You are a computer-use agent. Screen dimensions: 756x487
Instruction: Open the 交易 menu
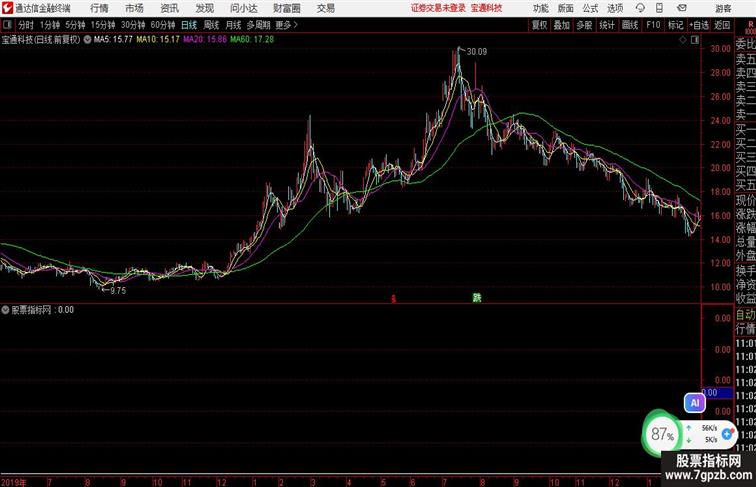tap(325, 8)
